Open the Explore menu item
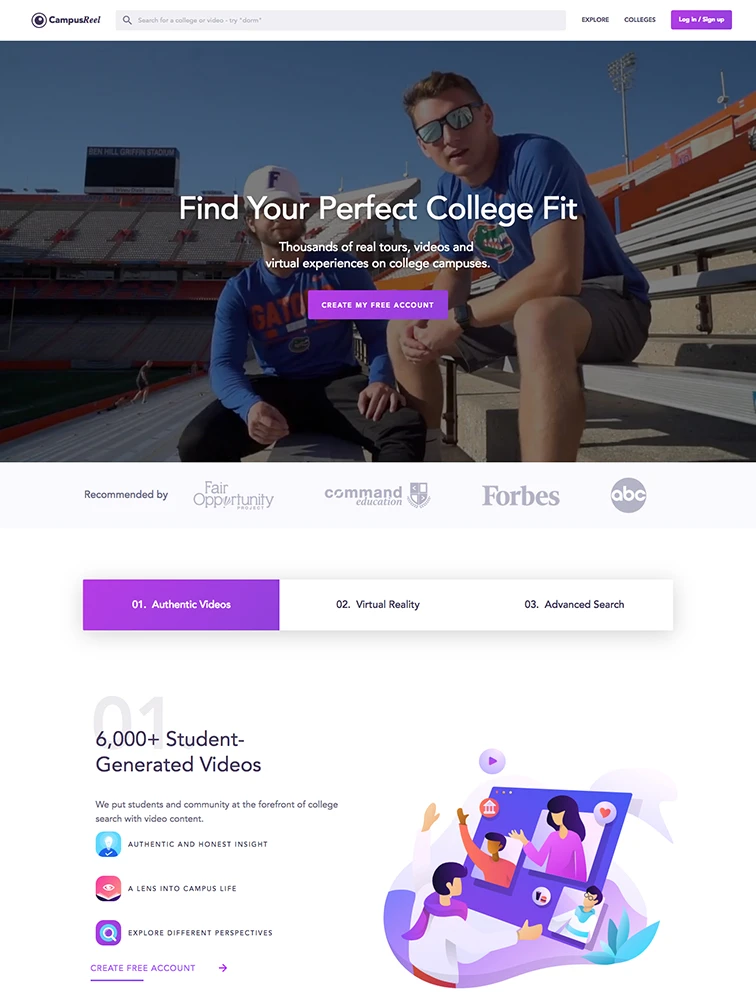Image resolution: width=756 pixels, height=1000 pixels. click(x=595, y=20)
